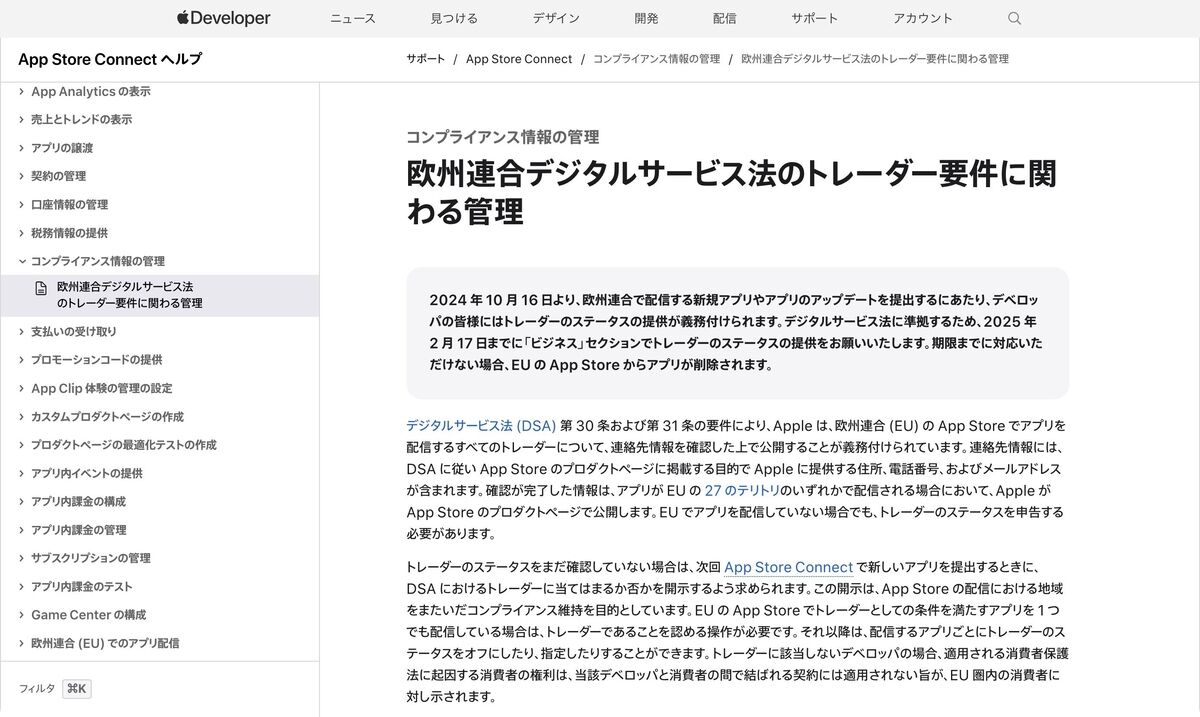Go to App Store Connect in the breadcrumb
1200x717 pixels.
[x=519, y=59]
